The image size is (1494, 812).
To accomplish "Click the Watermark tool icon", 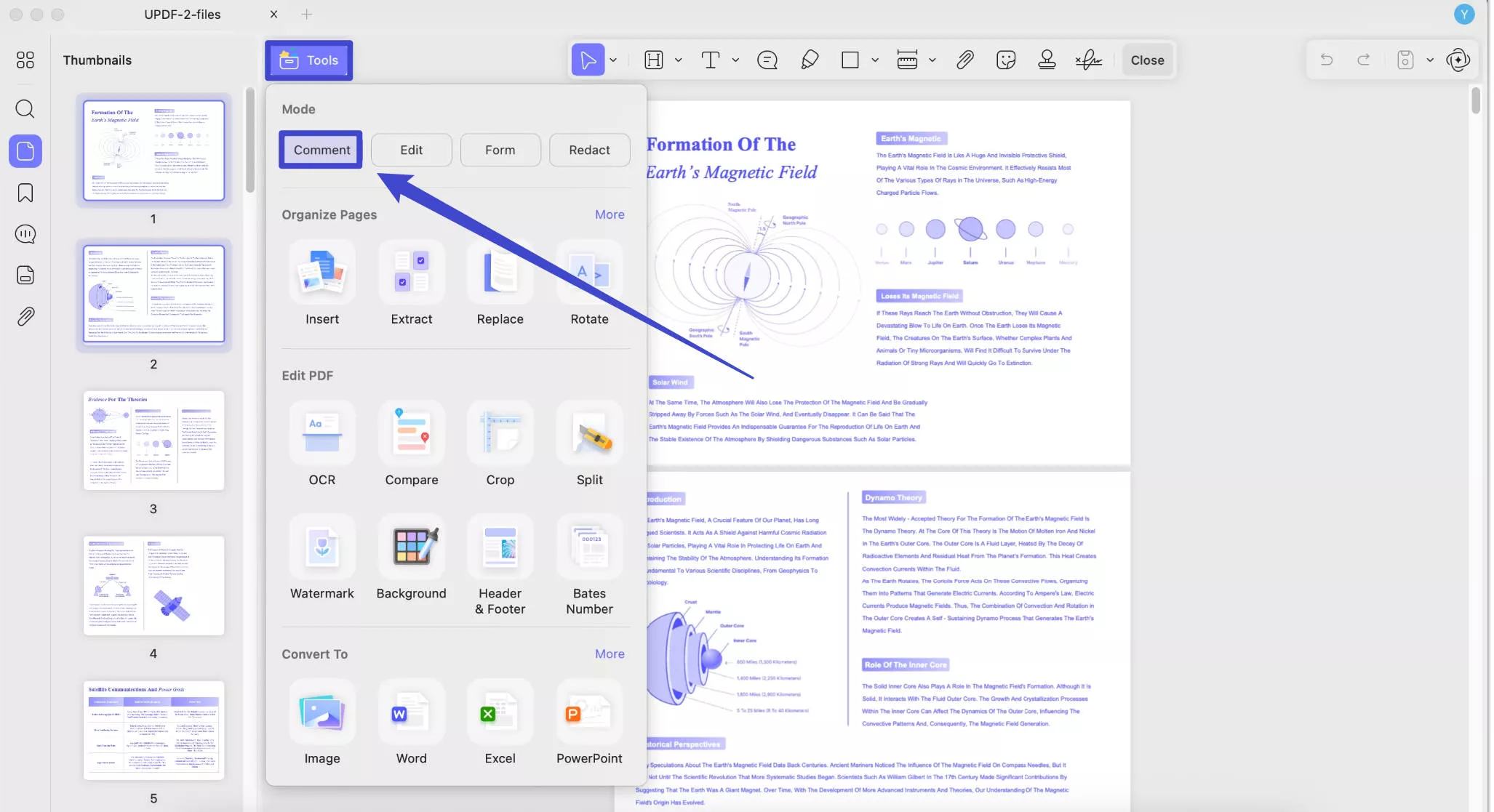I will coord(321,547).
